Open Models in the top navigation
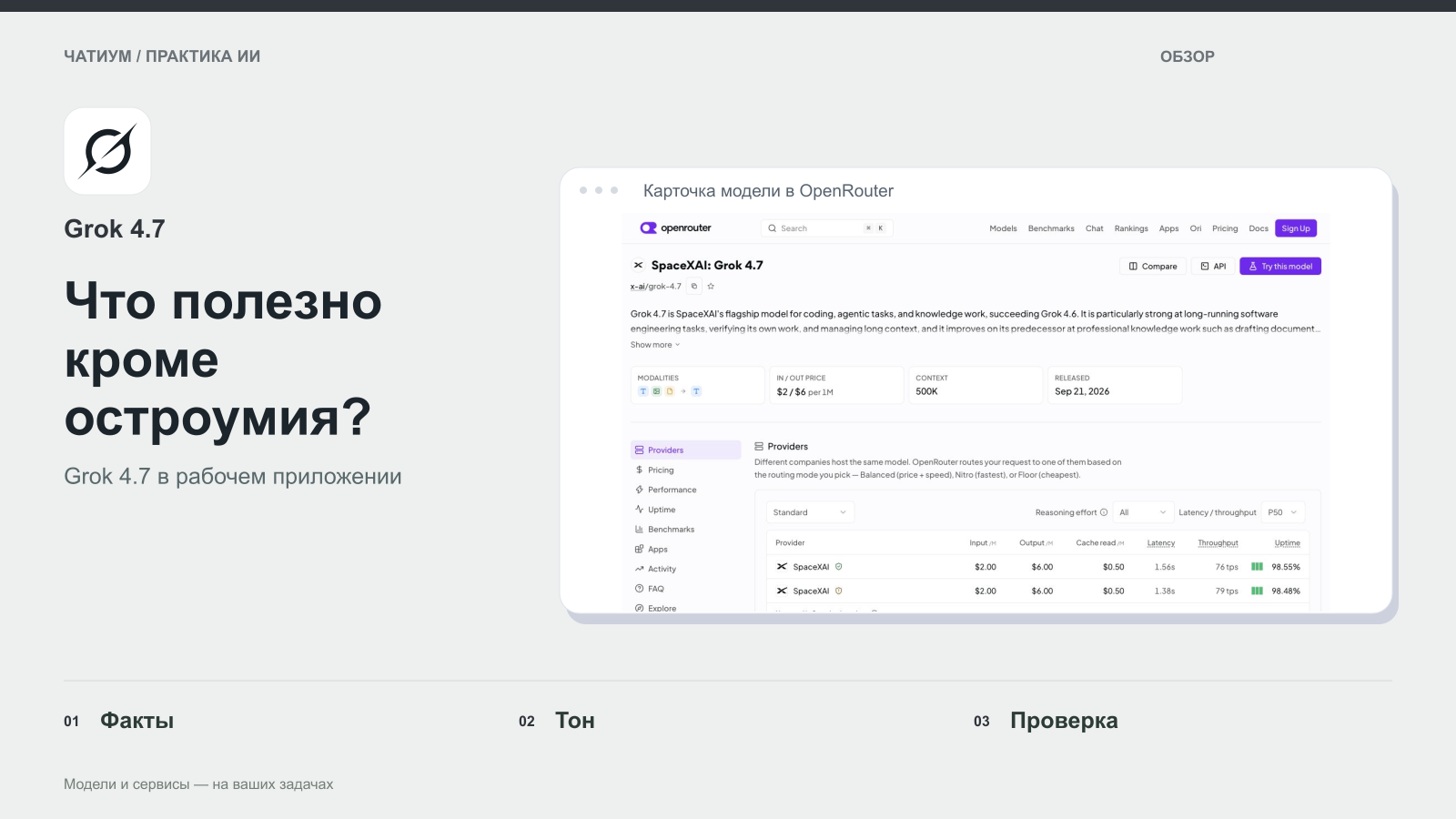Image resolution: width=1456 pixels, height=819 pixels. [x=1003, y=228]
